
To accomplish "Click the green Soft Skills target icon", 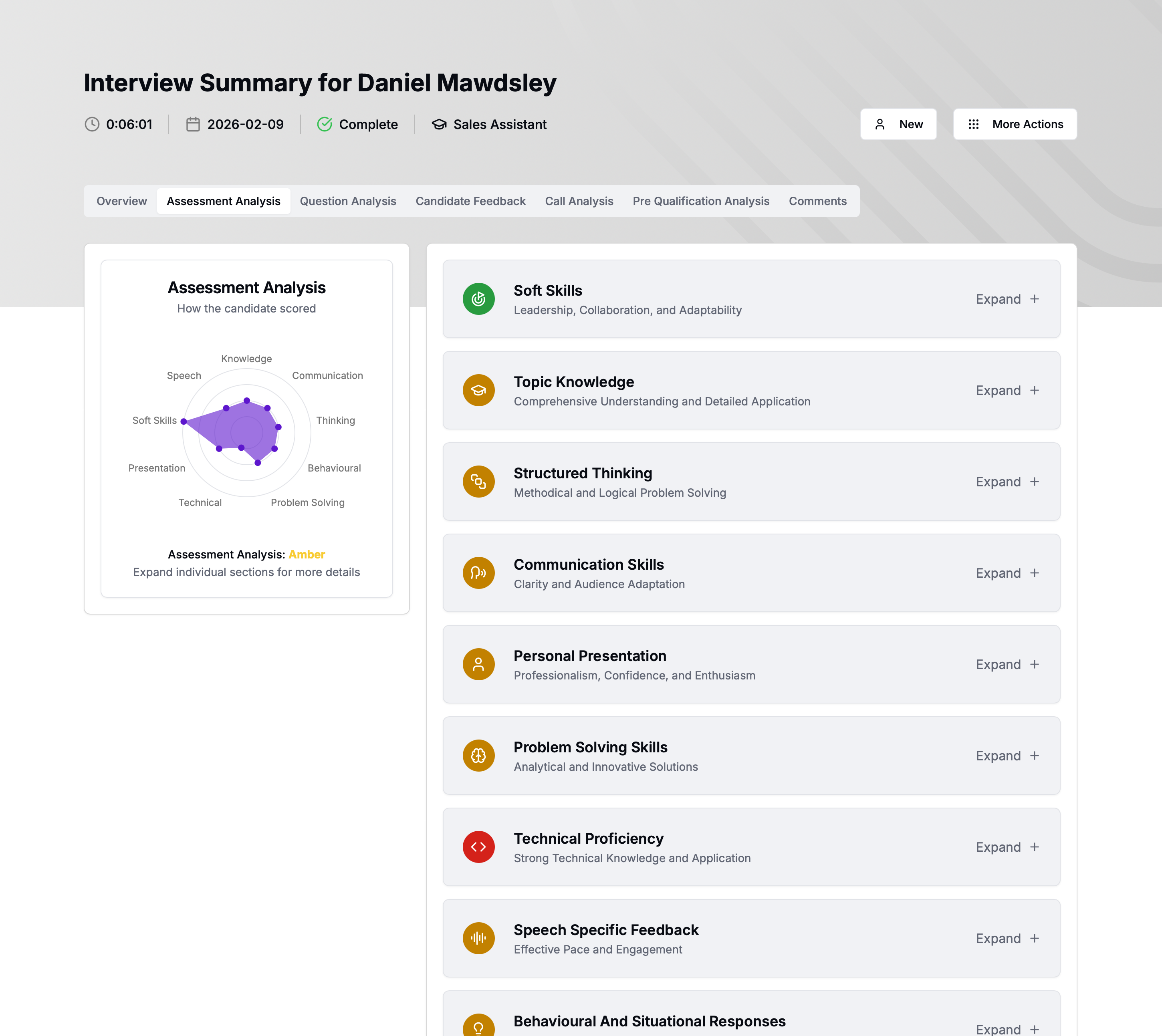I will [x=478, y=299].
